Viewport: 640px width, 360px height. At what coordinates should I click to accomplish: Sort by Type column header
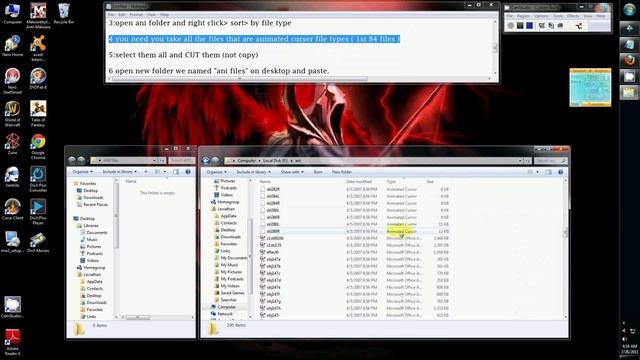click(391, 182)
